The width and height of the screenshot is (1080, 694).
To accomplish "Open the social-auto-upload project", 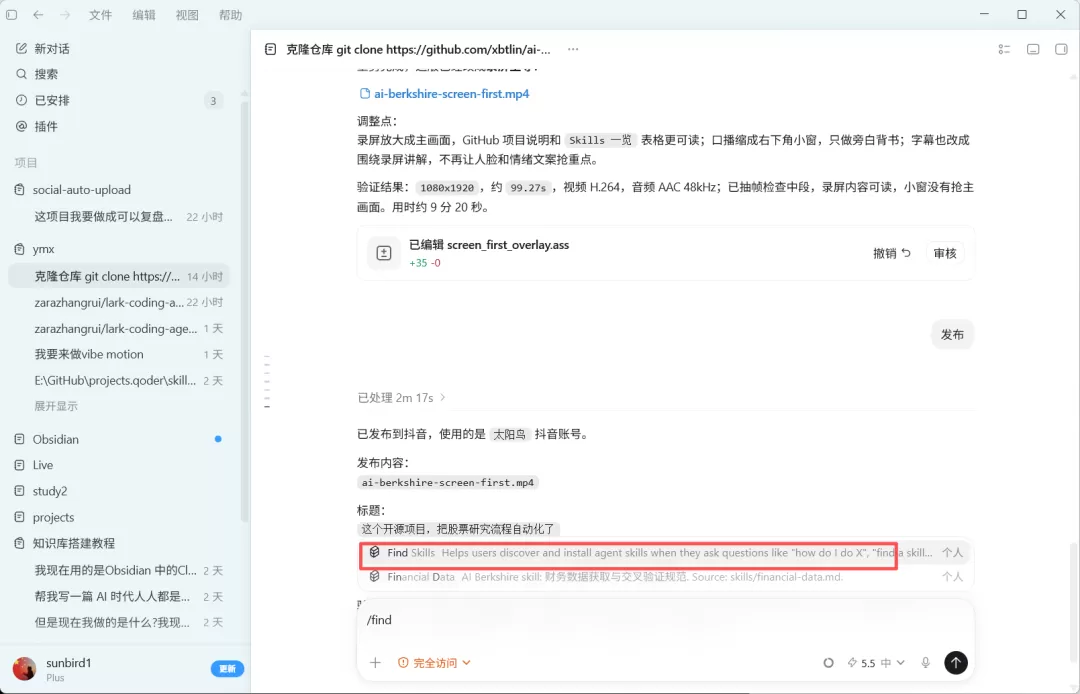I will tap(81, 189).
